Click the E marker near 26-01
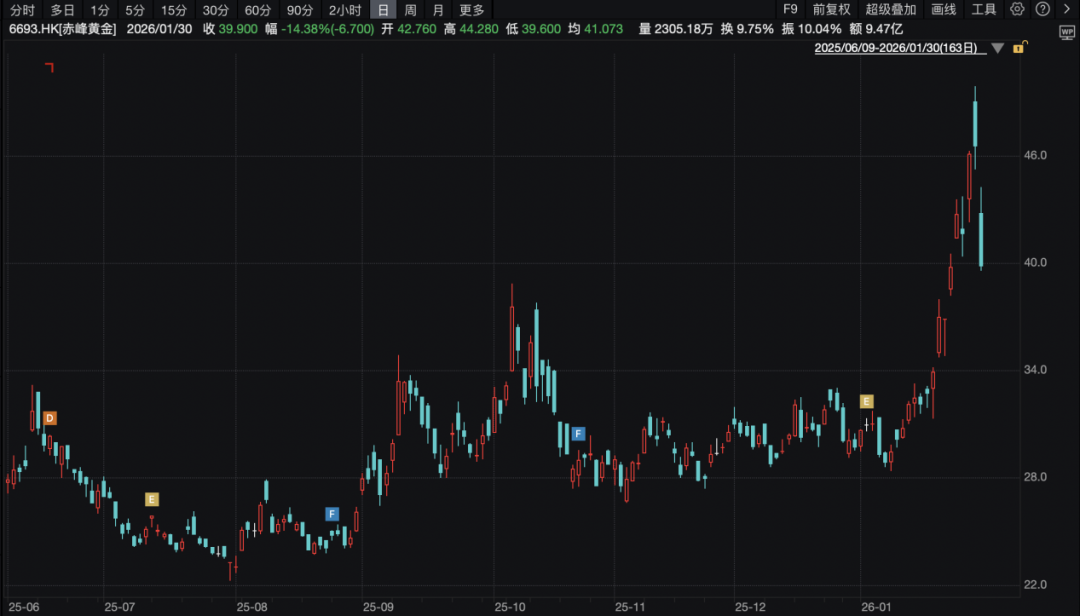This screenshot has width=1080, height=616. pos(866,402)
